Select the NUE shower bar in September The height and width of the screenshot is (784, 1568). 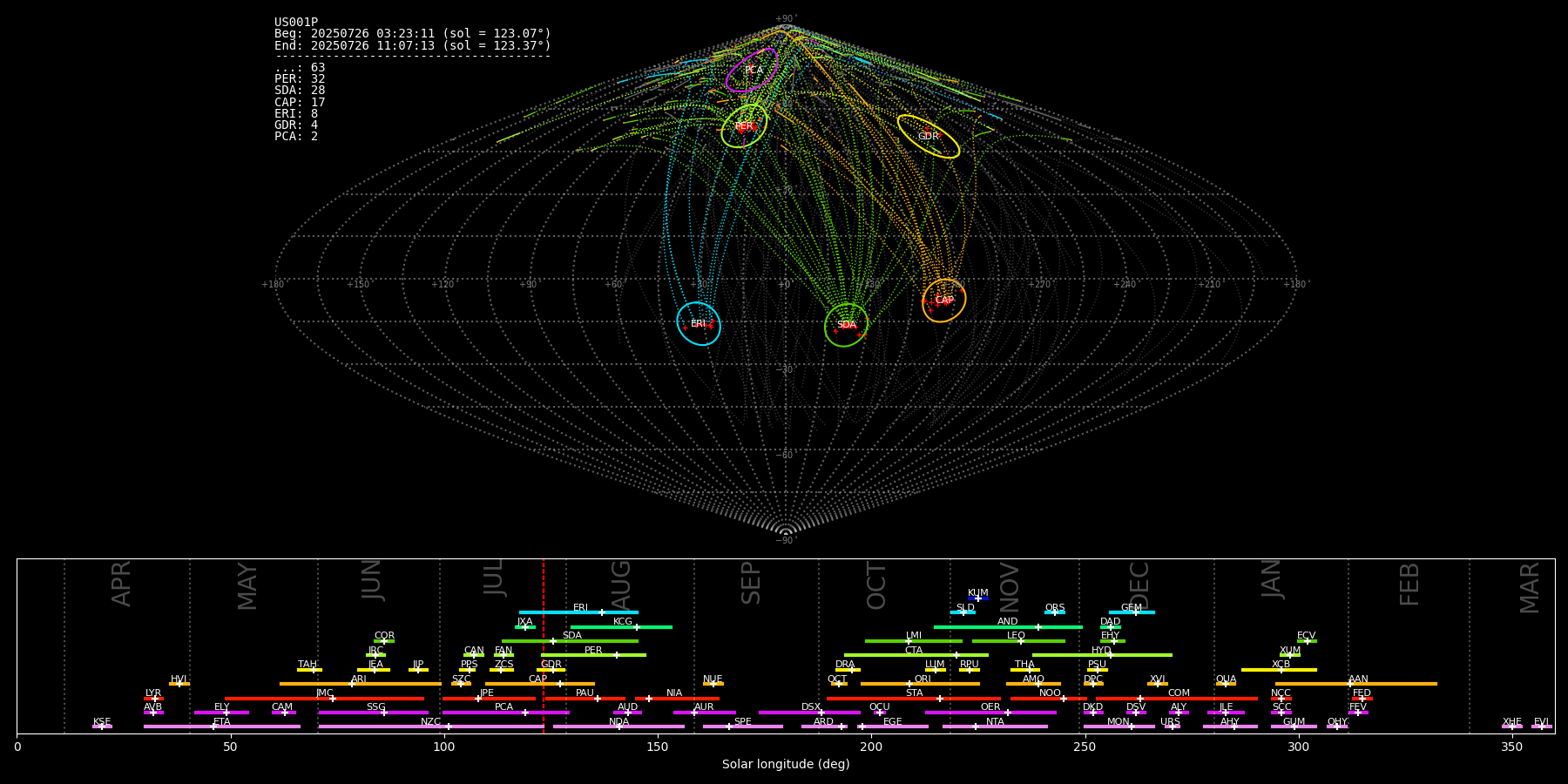713,684
